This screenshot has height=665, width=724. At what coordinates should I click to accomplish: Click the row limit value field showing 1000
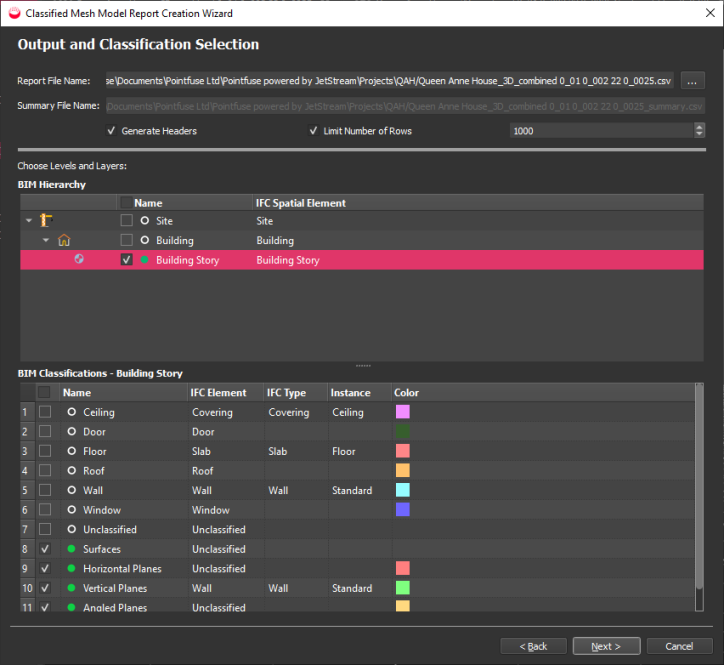(x=602, y=131)
